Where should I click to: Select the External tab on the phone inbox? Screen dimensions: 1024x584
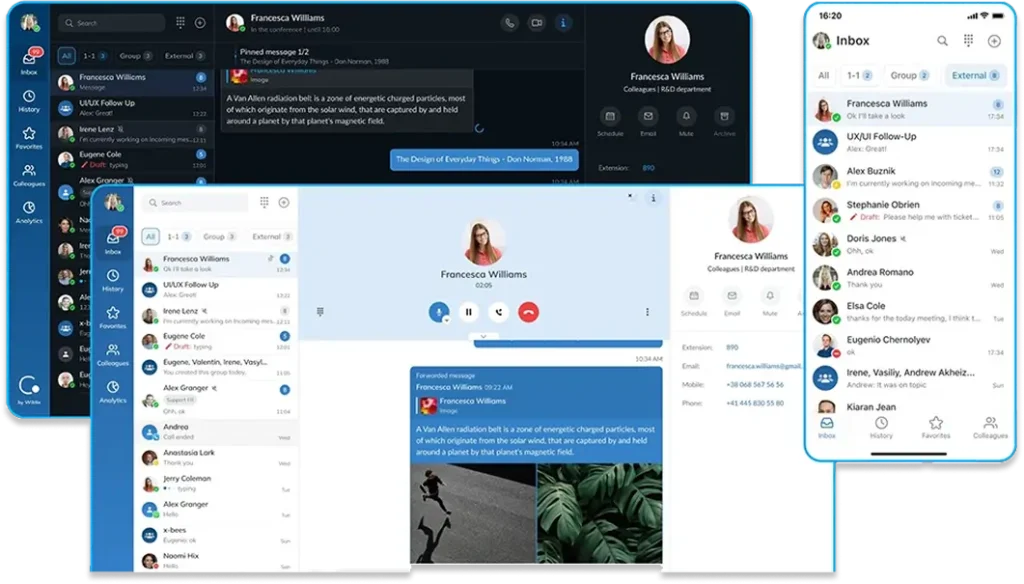point(974,75)
